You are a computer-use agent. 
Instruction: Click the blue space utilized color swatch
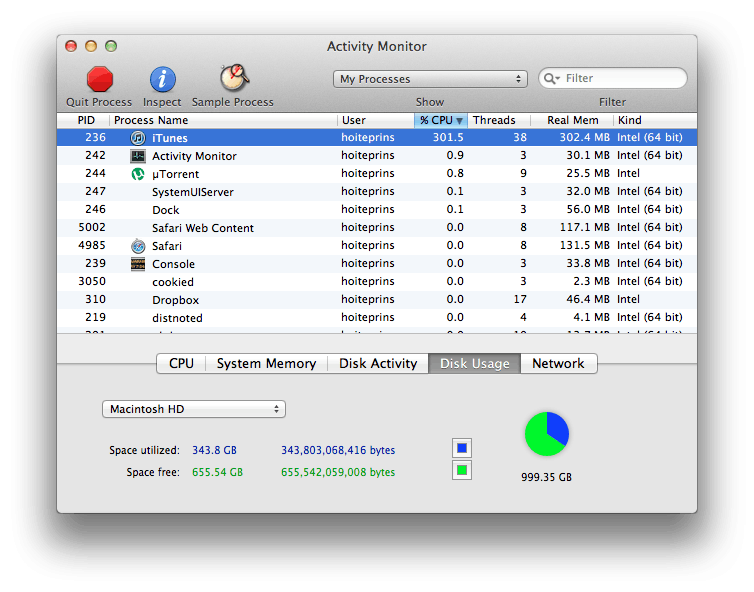[x=462, y=448]
